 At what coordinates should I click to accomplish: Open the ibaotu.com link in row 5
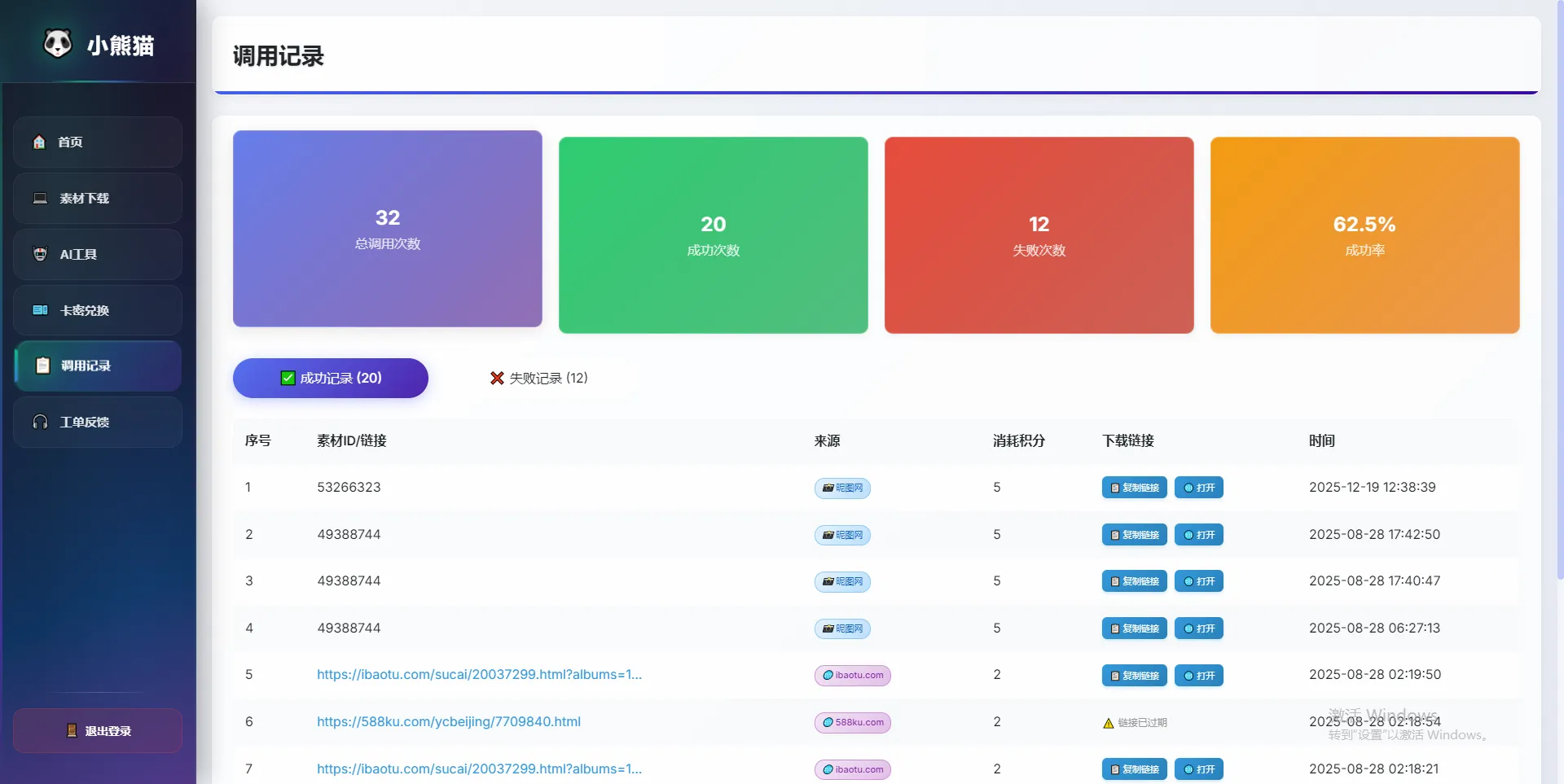click(x=479, y=675)
